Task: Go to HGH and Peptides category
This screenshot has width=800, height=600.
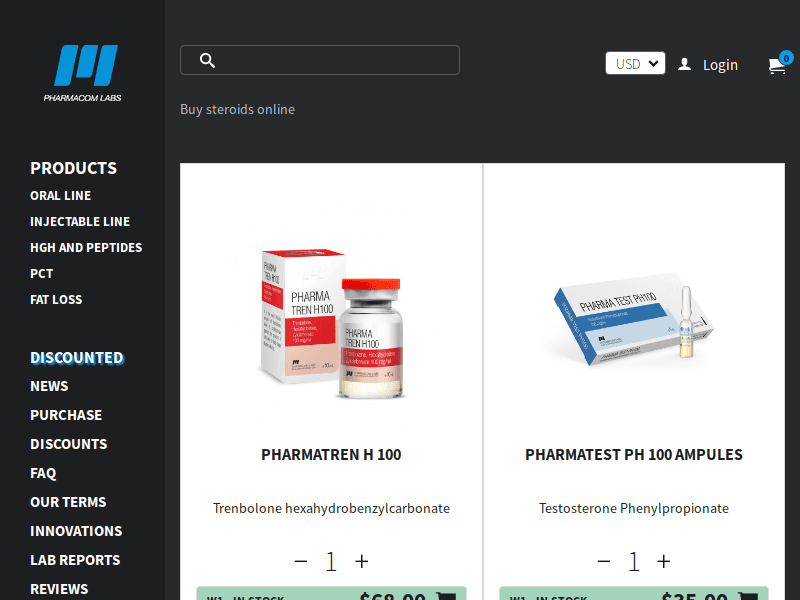Action: 86,247
